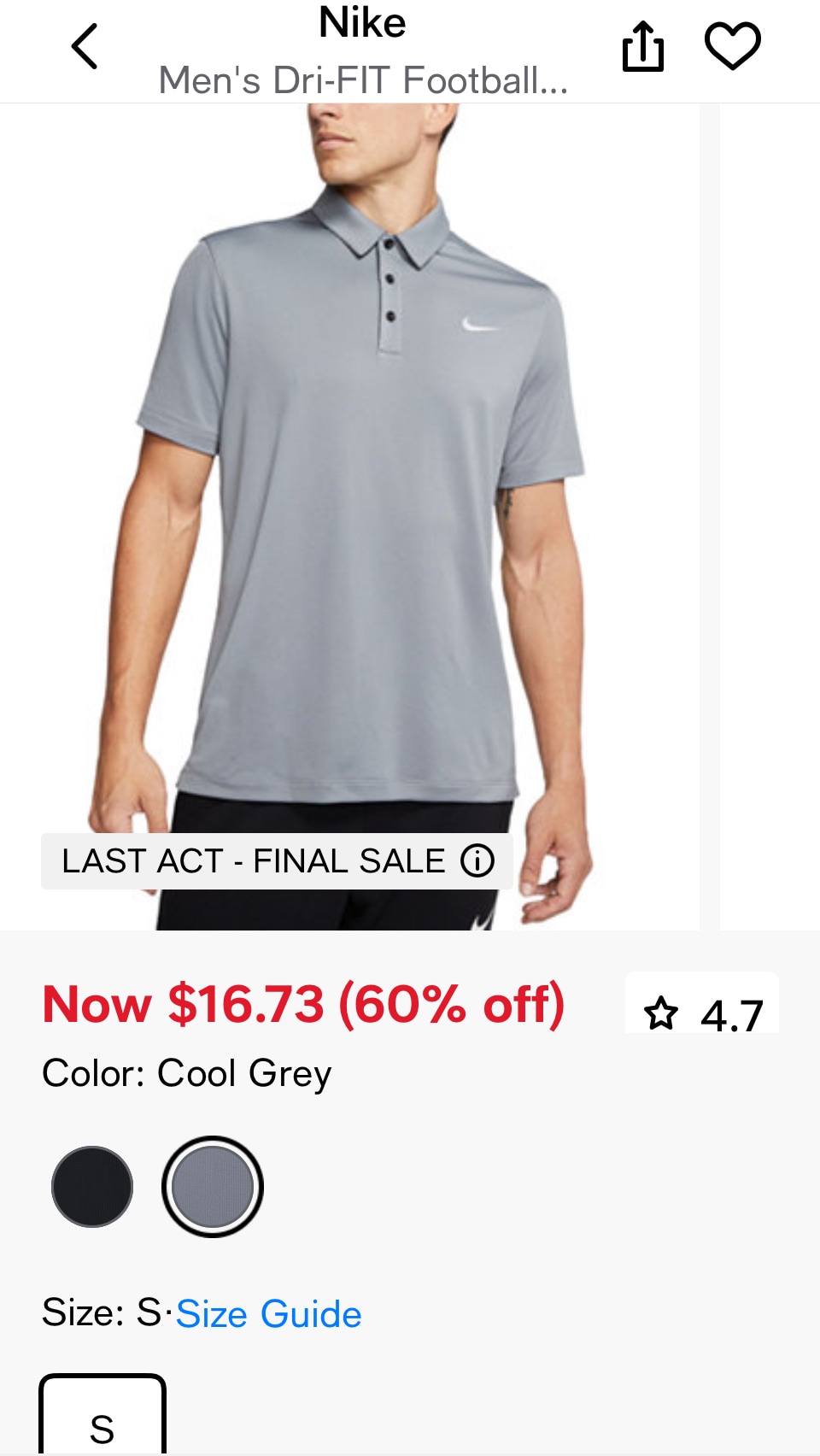Tap the Nike brand title
The width and height of the screenshot is (820, 1456).
[x=362, y=22]
